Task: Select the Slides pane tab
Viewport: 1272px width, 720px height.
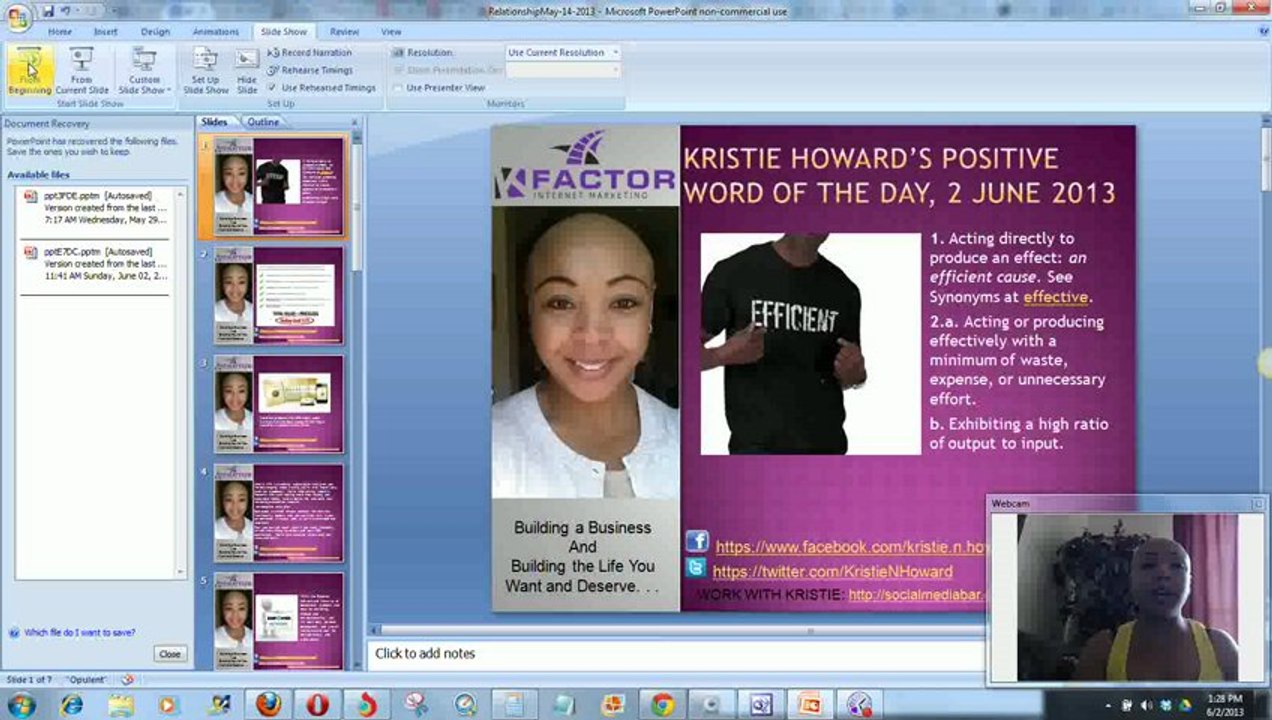Action: 214,122
